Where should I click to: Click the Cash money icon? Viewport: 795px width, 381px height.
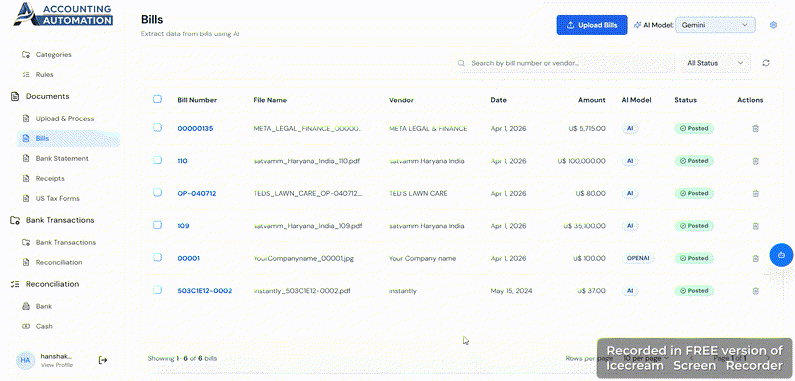[26, 326]
